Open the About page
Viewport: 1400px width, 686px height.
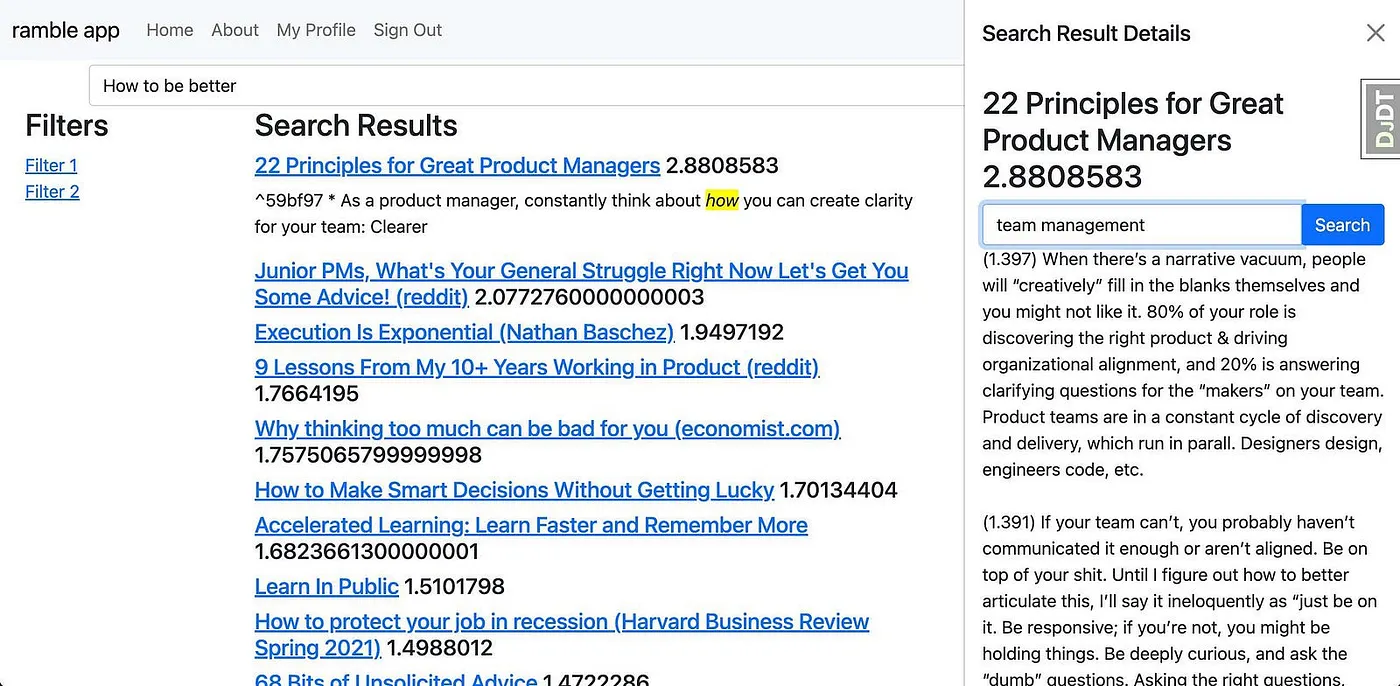click(234, 30)
